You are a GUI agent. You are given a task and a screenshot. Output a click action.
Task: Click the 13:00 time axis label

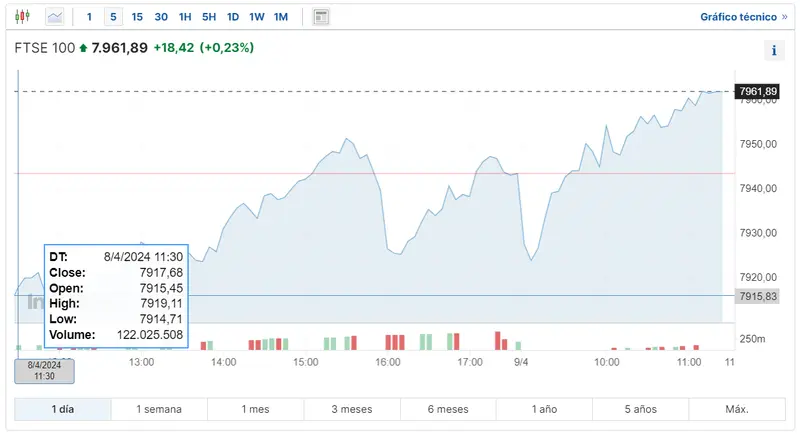(x=141, y=362)
